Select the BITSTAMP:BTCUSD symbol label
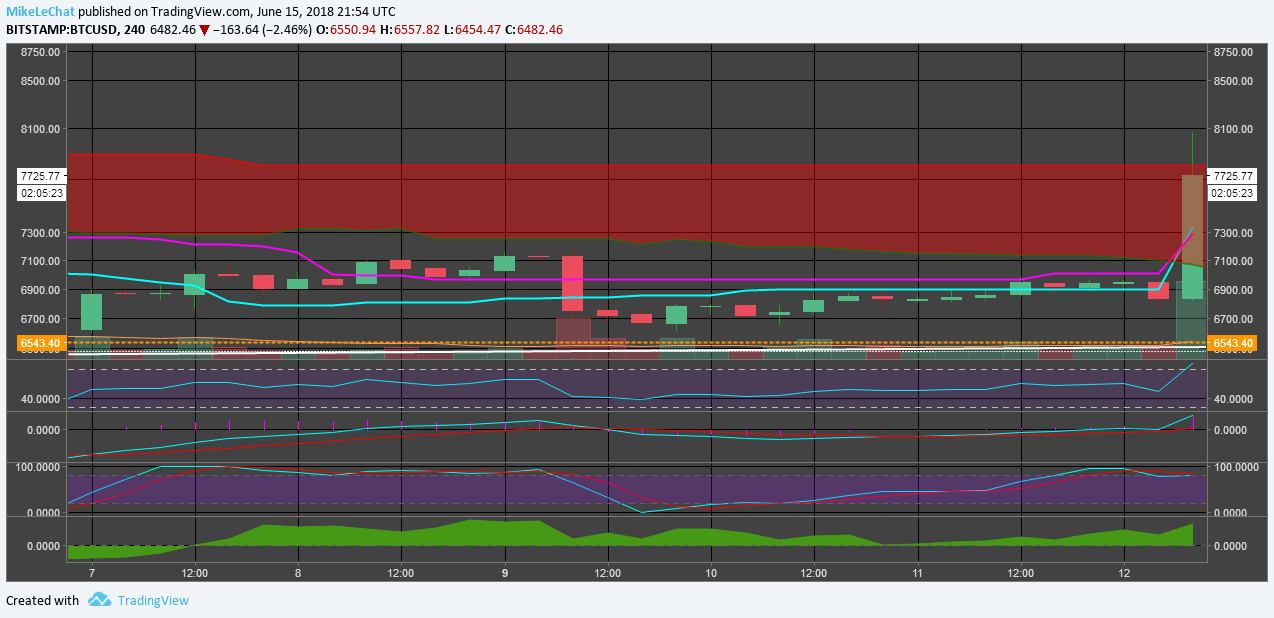Viewport: 1274px width, 618px height. (61, 30)
